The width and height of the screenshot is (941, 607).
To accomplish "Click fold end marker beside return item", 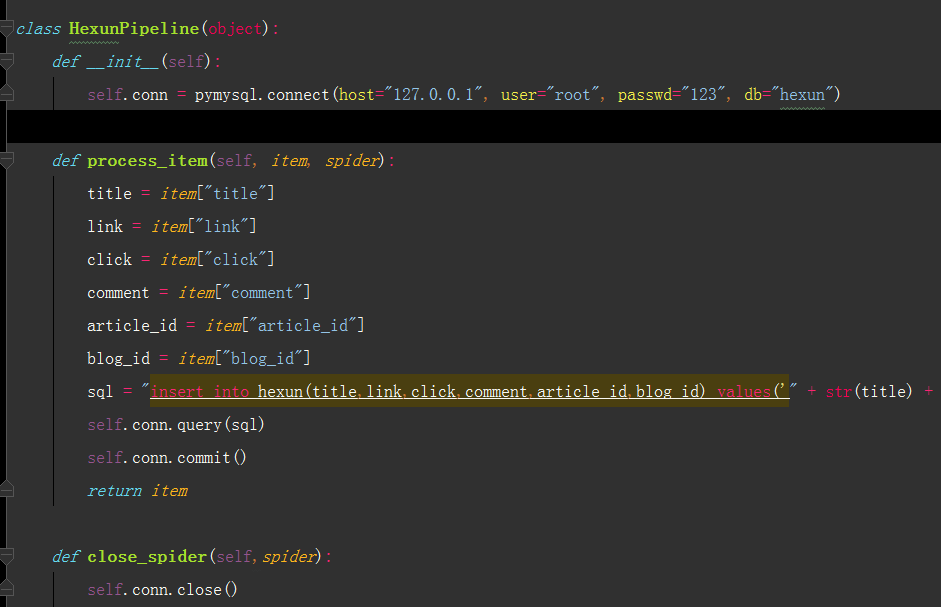I will [7, 490].
